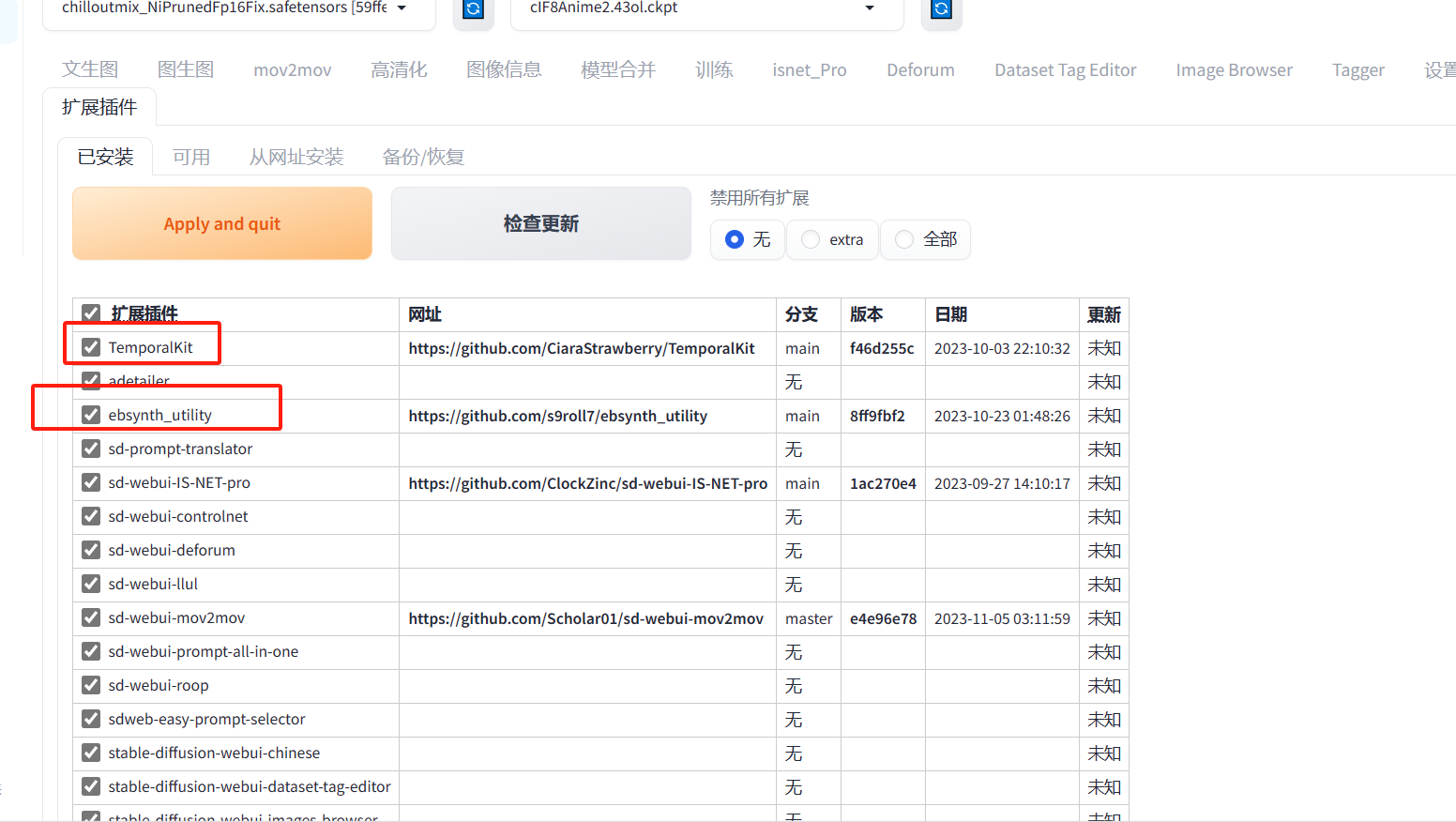Uncheck the adetailer extension checkbox

(x=91, y=381)
